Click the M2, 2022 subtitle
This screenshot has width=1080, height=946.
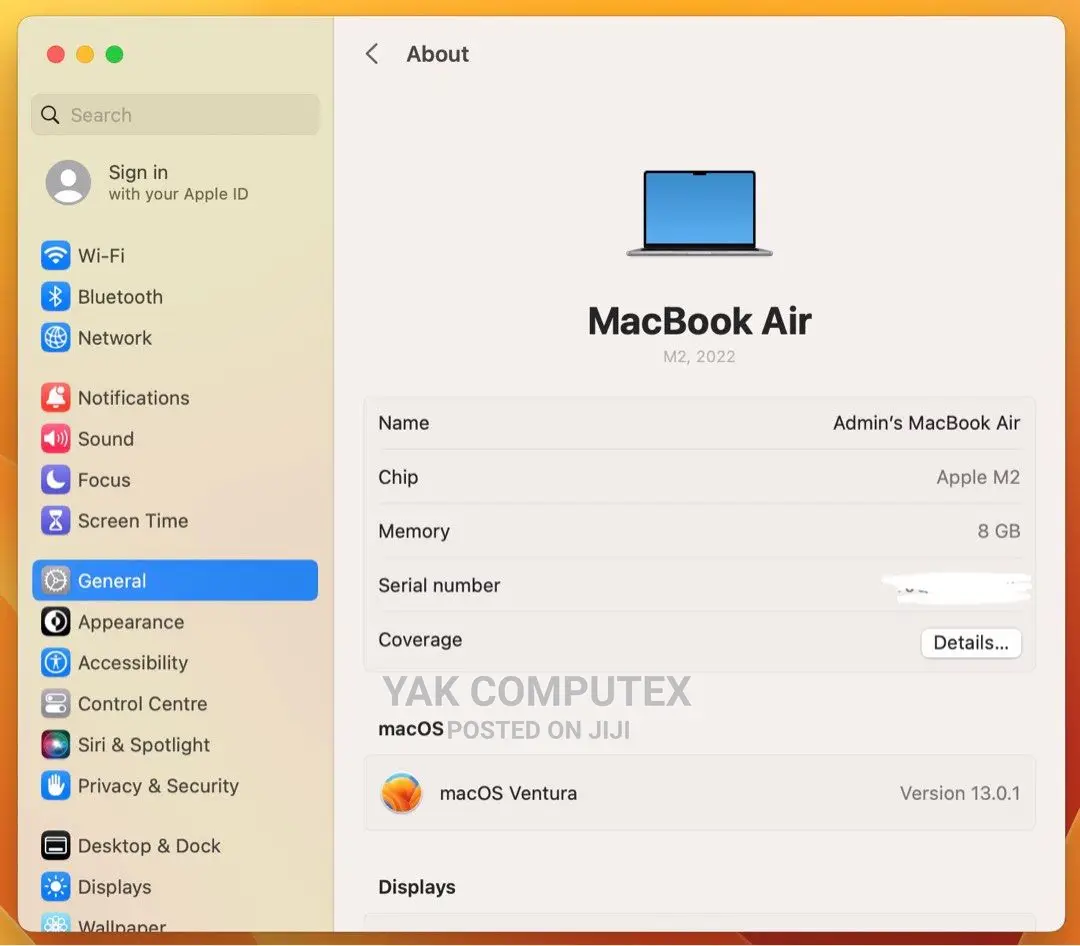click(x=699, y=357)
